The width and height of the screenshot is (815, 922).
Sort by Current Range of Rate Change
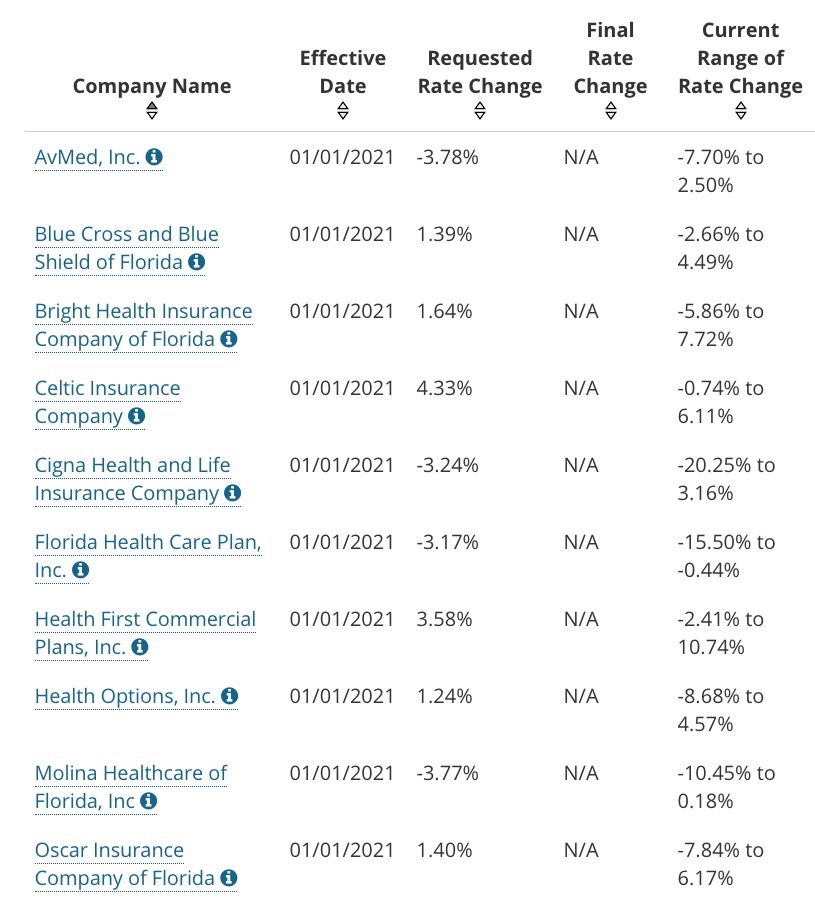(x=740, y=111)
